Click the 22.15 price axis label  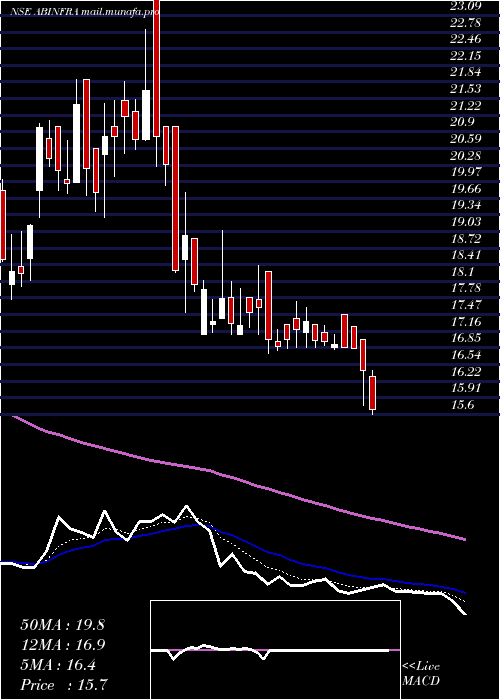(x=466, y=56)
